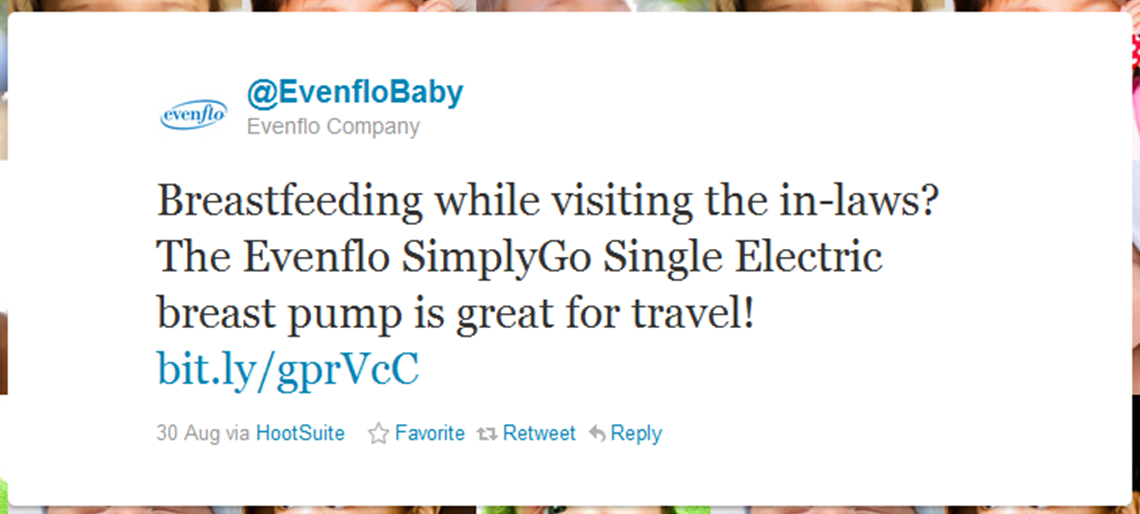
Task: Click the Retweet arrows icon
Action: tap(486, 434)
